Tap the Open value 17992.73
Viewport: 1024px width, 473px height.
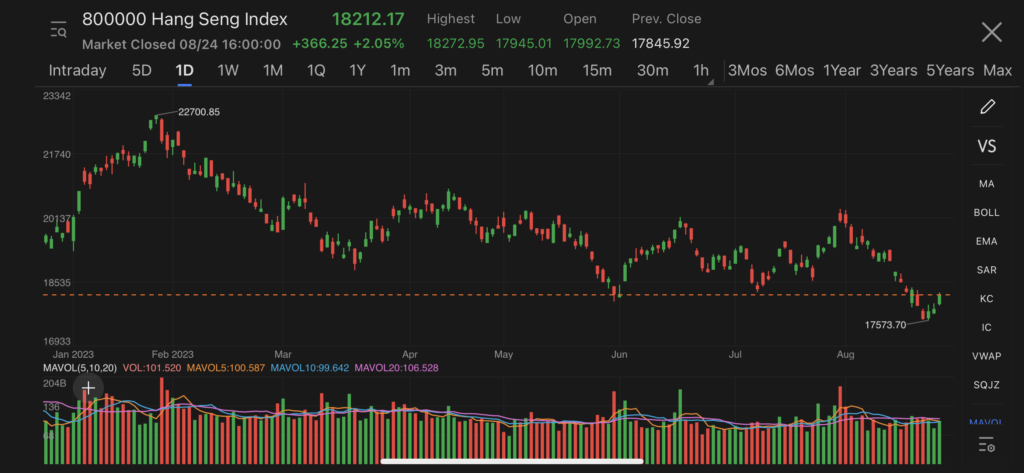coord(593,44)
